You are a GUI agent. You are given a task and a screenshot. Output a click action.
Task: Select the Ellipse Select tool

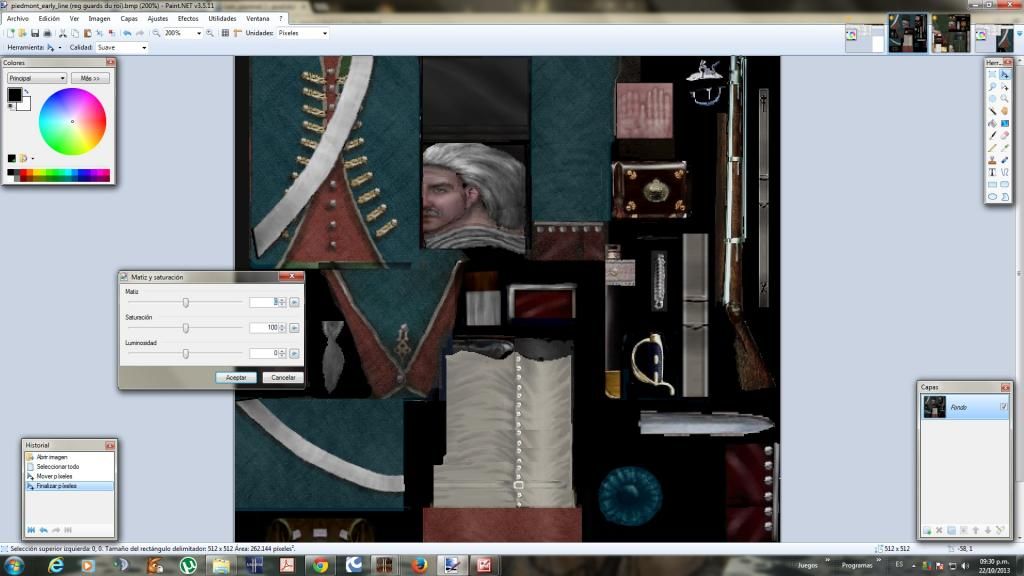992,99
